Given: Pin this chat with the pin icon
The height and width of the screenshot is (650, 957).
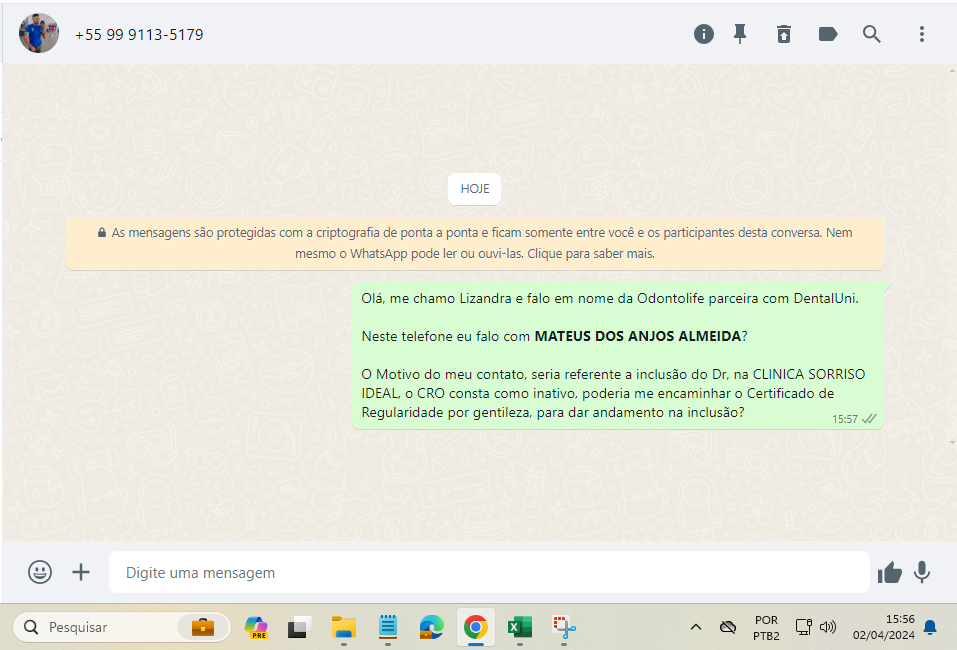Looking at the screenshot, I should [x=740, y=34].
